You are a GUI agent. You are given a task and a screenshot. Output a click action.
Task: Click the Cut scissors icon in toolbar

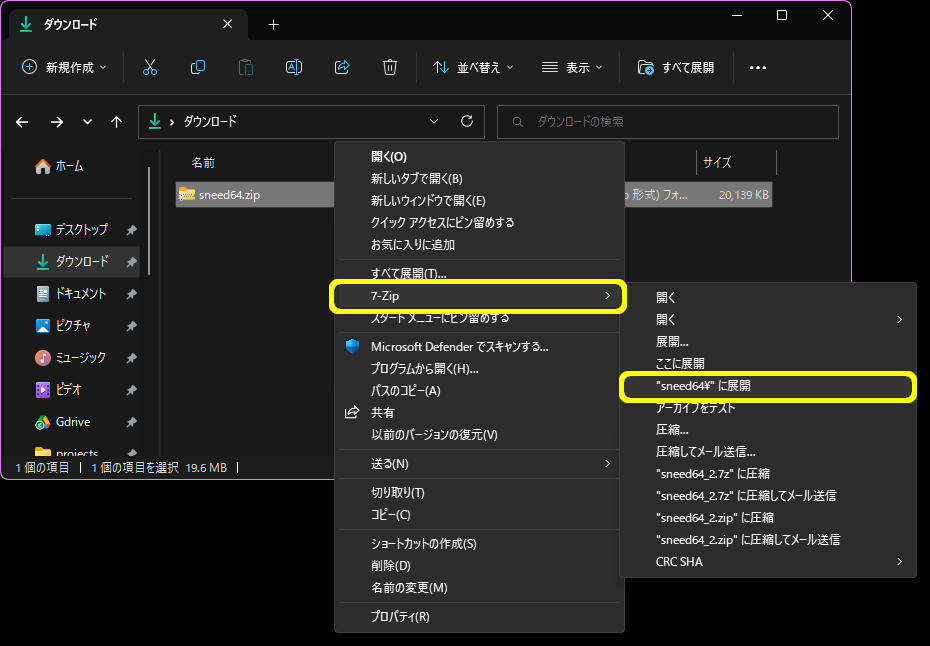pyautogui.click(x=150, y=67)
